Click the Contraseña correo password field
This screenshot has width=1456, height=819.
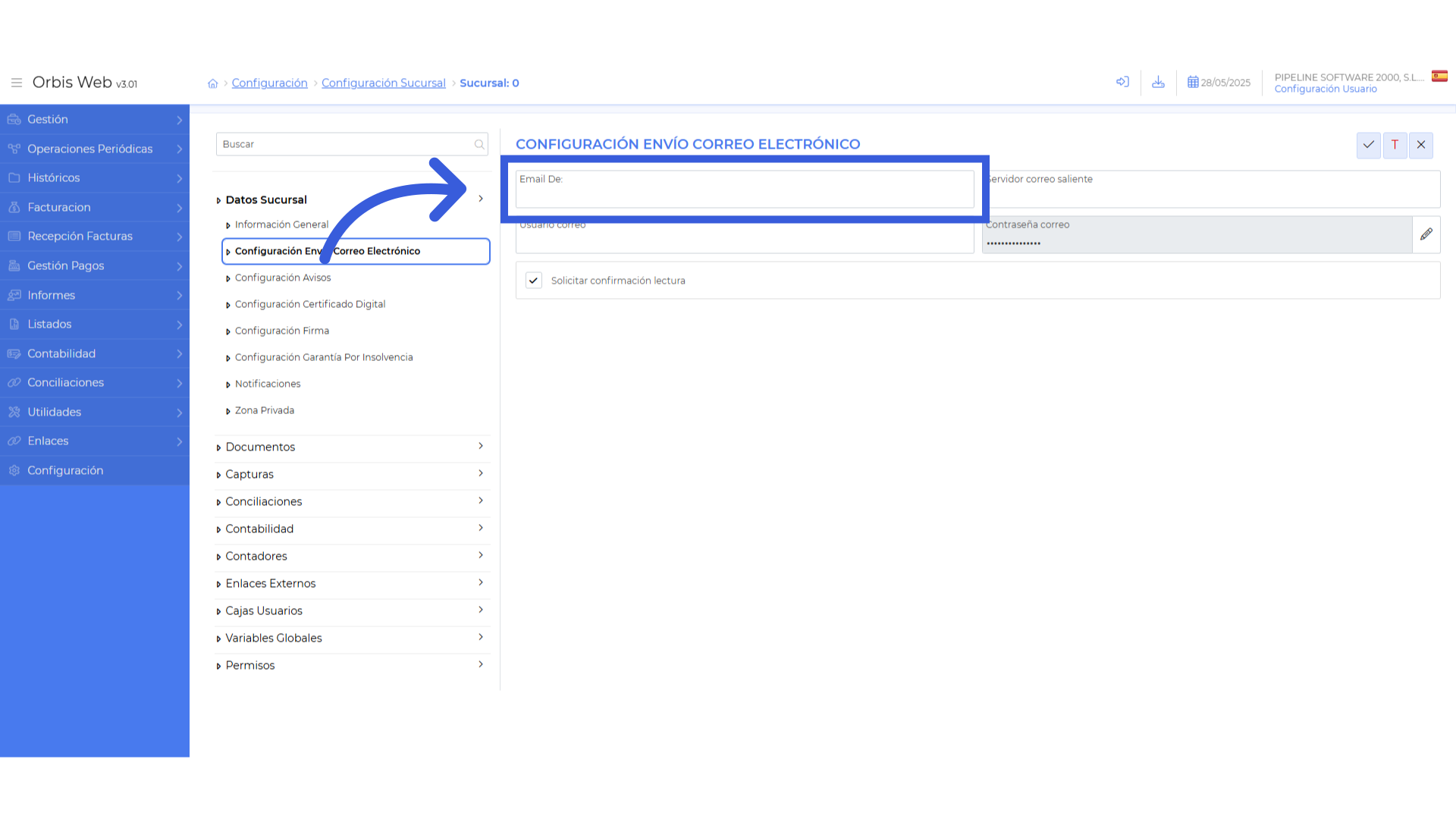tap(1197, 234)
